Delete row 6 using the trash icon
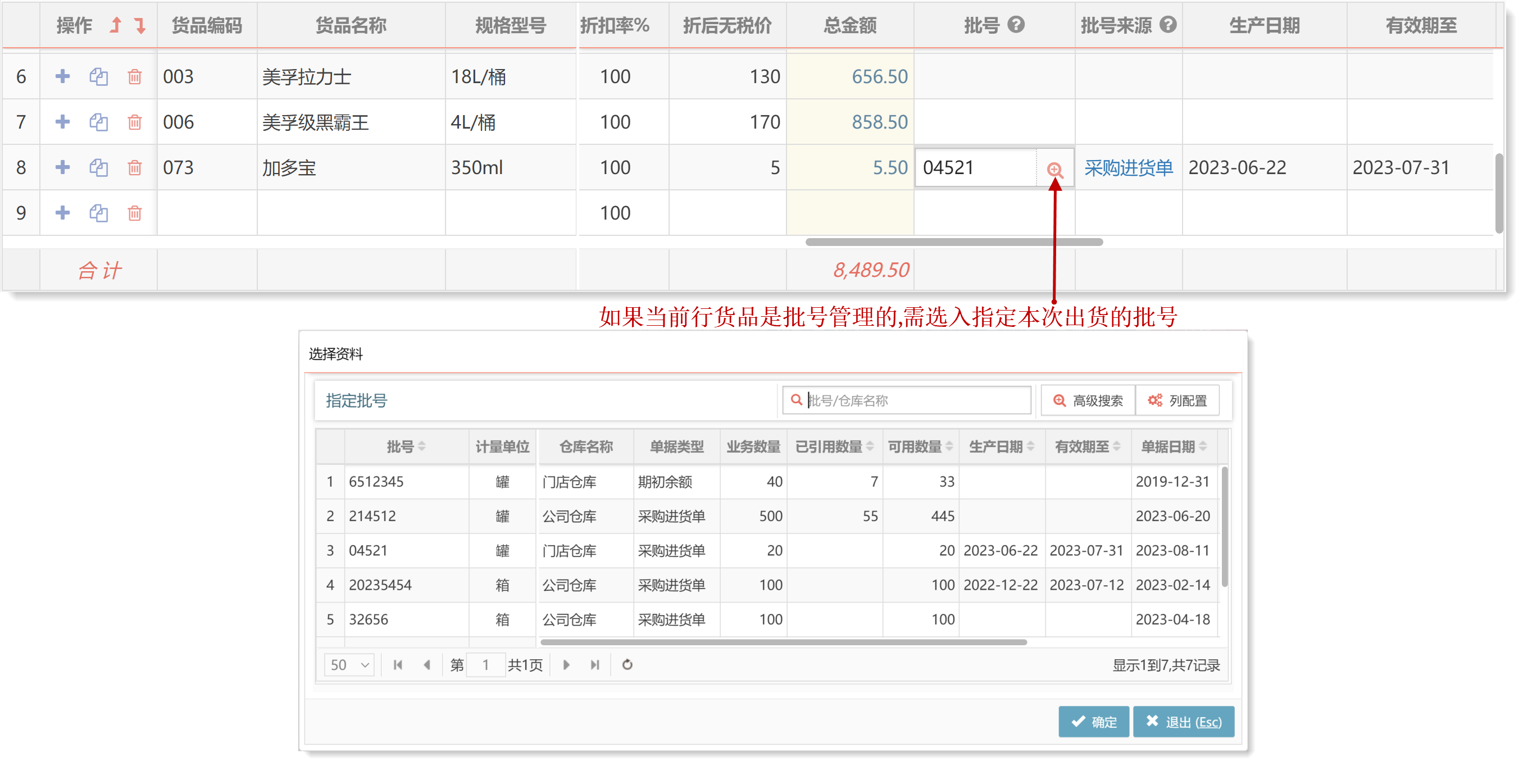1523x784 pixels. [x=134, y=76]
